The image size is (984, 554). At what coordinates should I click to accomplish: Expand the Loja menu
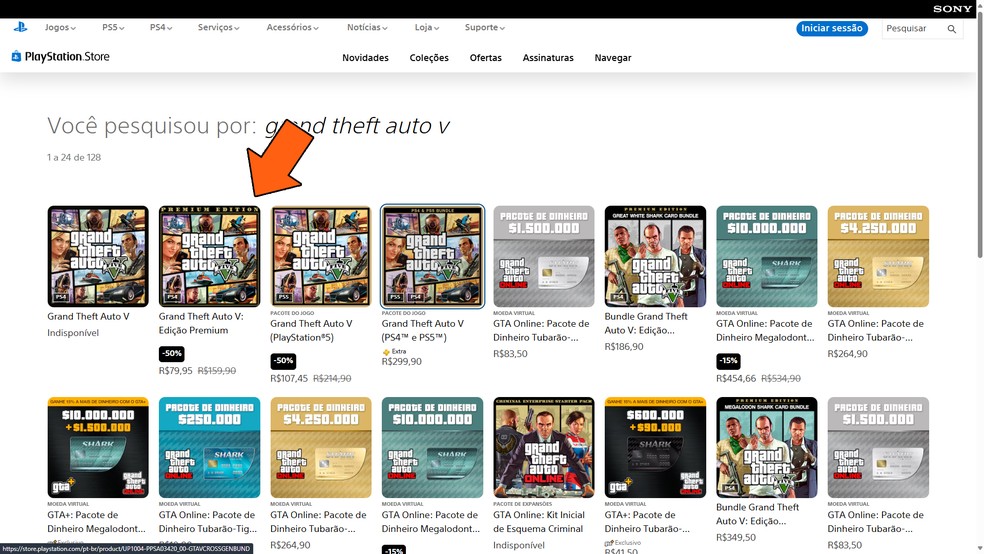(x=427, y=28)
